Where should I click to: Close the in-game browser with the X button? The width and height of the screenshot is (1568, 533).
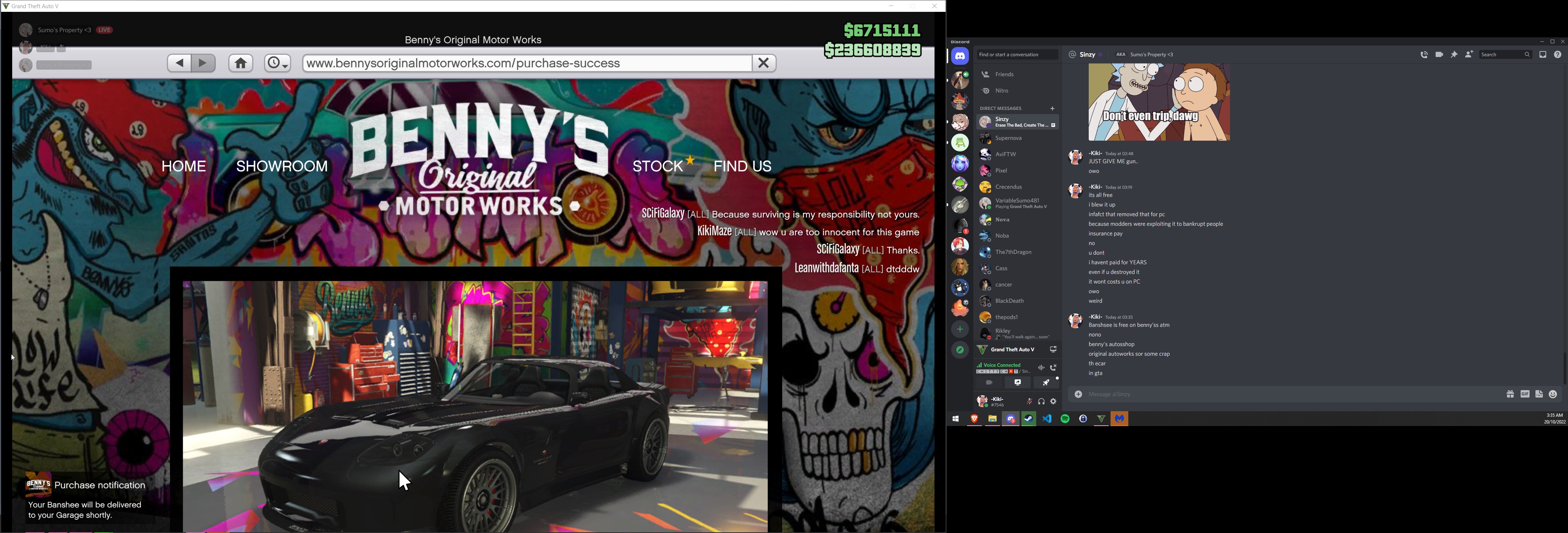[x=764, y=63]
